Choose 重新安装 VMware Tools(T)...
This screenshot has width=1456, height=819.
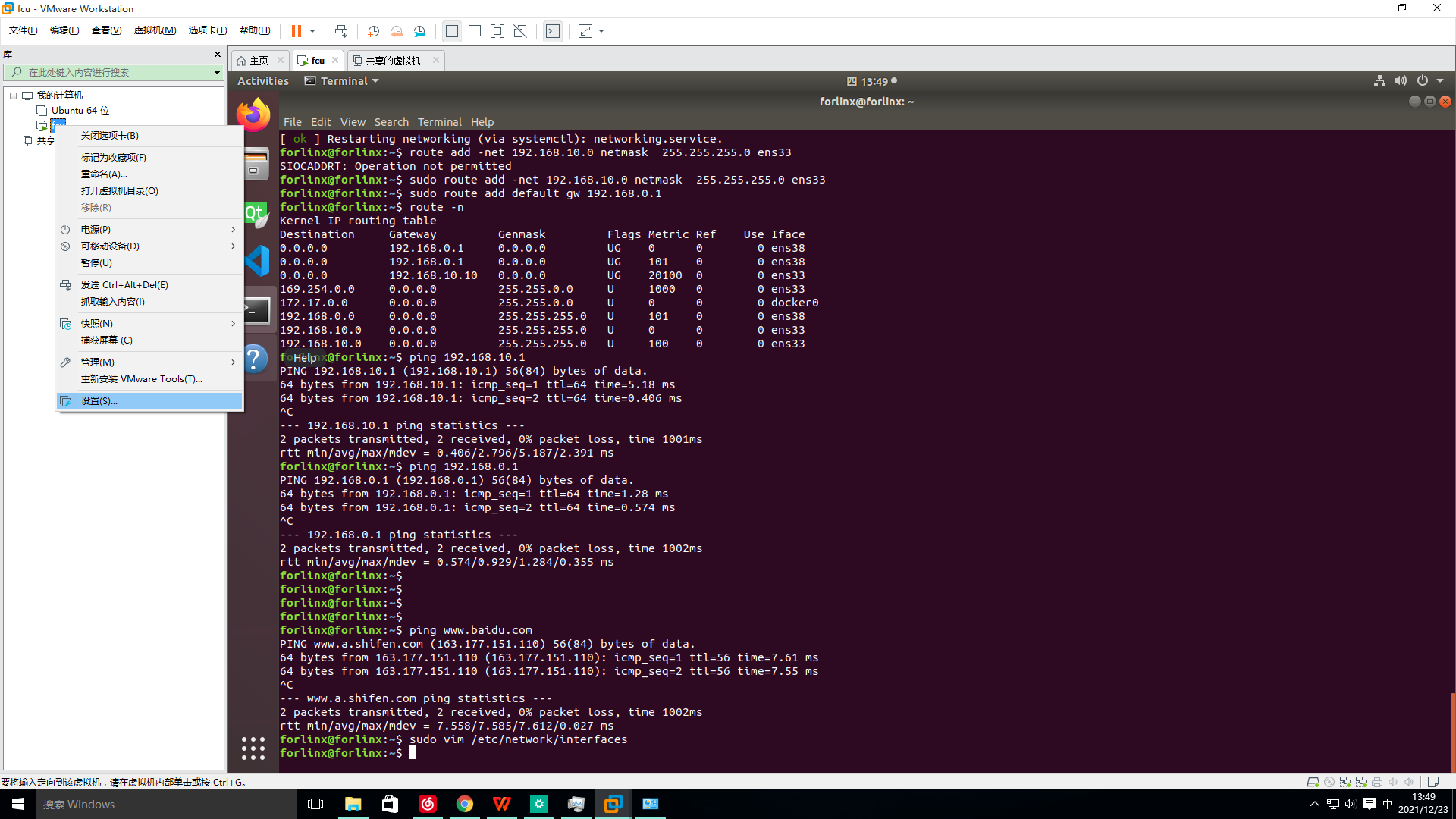pyautogui.click(x=149, y=379)
